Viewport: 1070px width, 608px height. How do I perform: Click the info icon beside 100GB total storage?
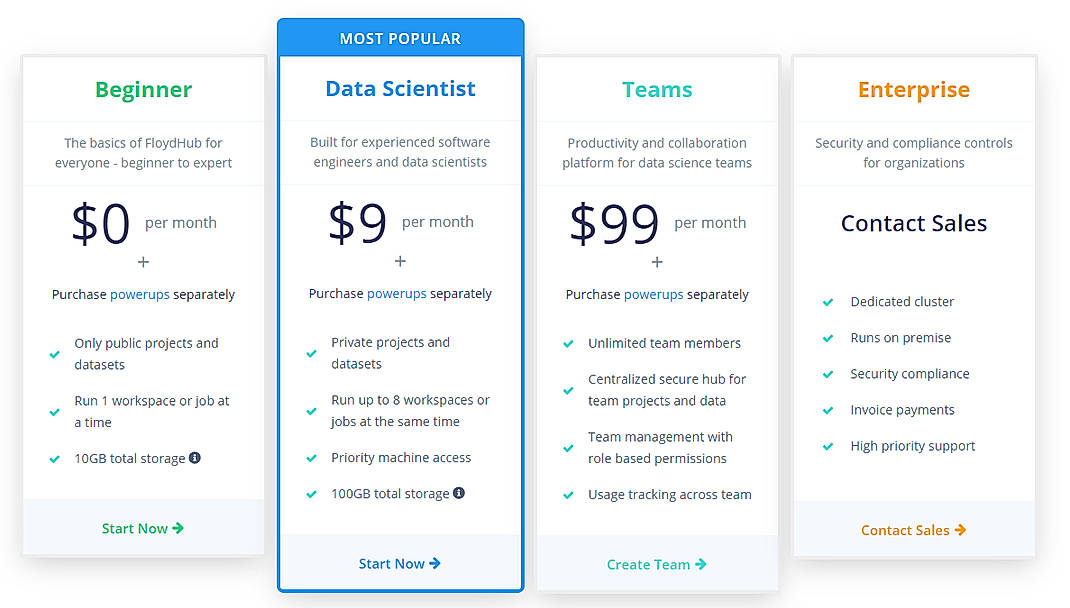[x=458, y=492]
